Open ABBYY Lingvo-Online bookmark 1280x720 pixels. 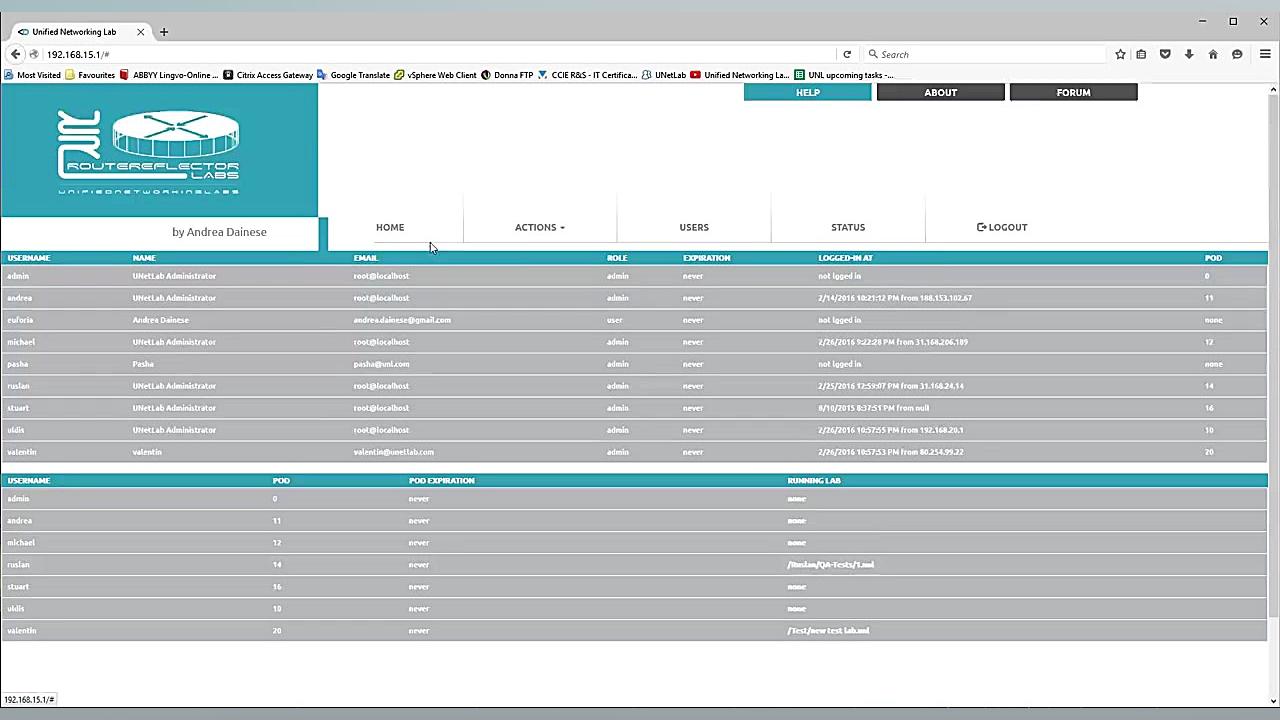coord(169,75)
